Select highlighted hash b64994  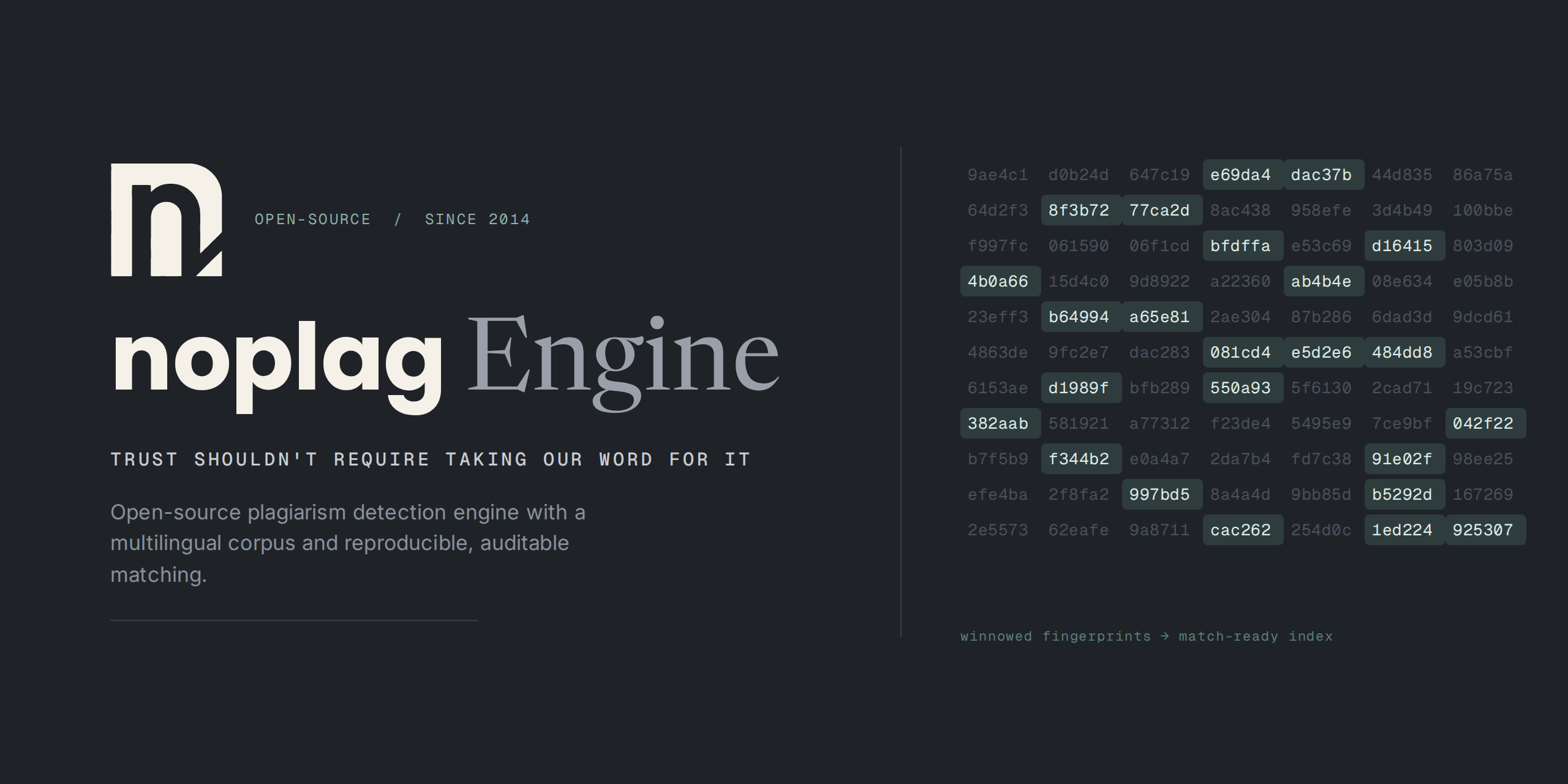point(1082,317)
